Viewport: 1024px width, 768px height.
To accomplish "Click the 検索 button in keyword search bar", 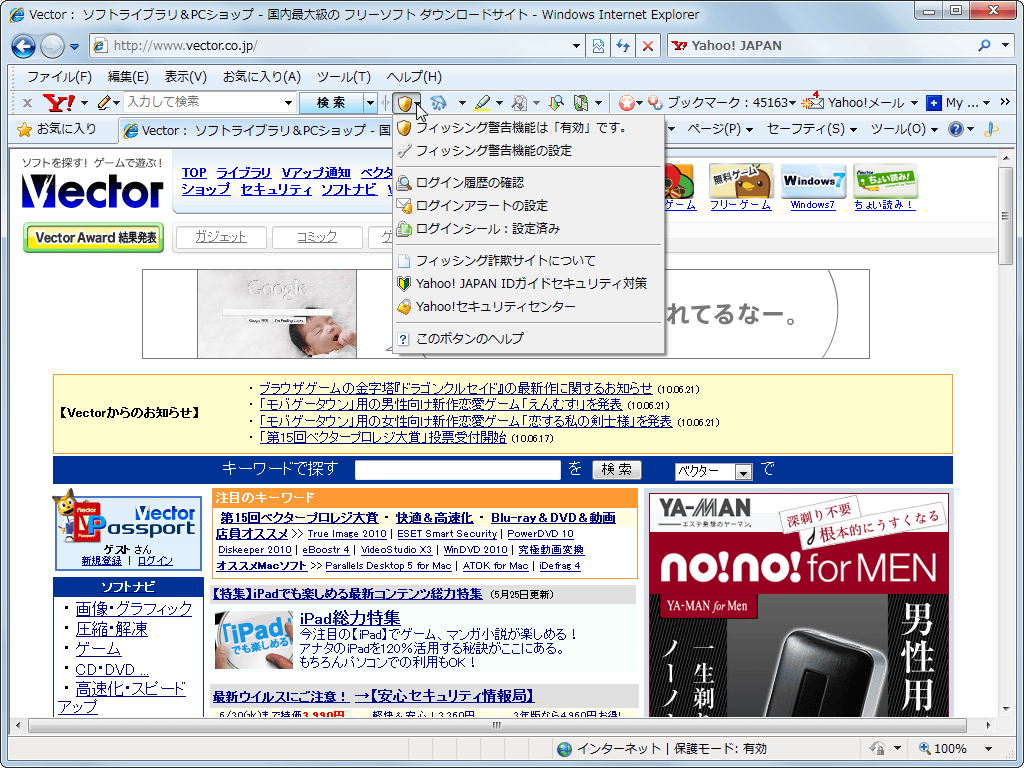I will [616, 470].
